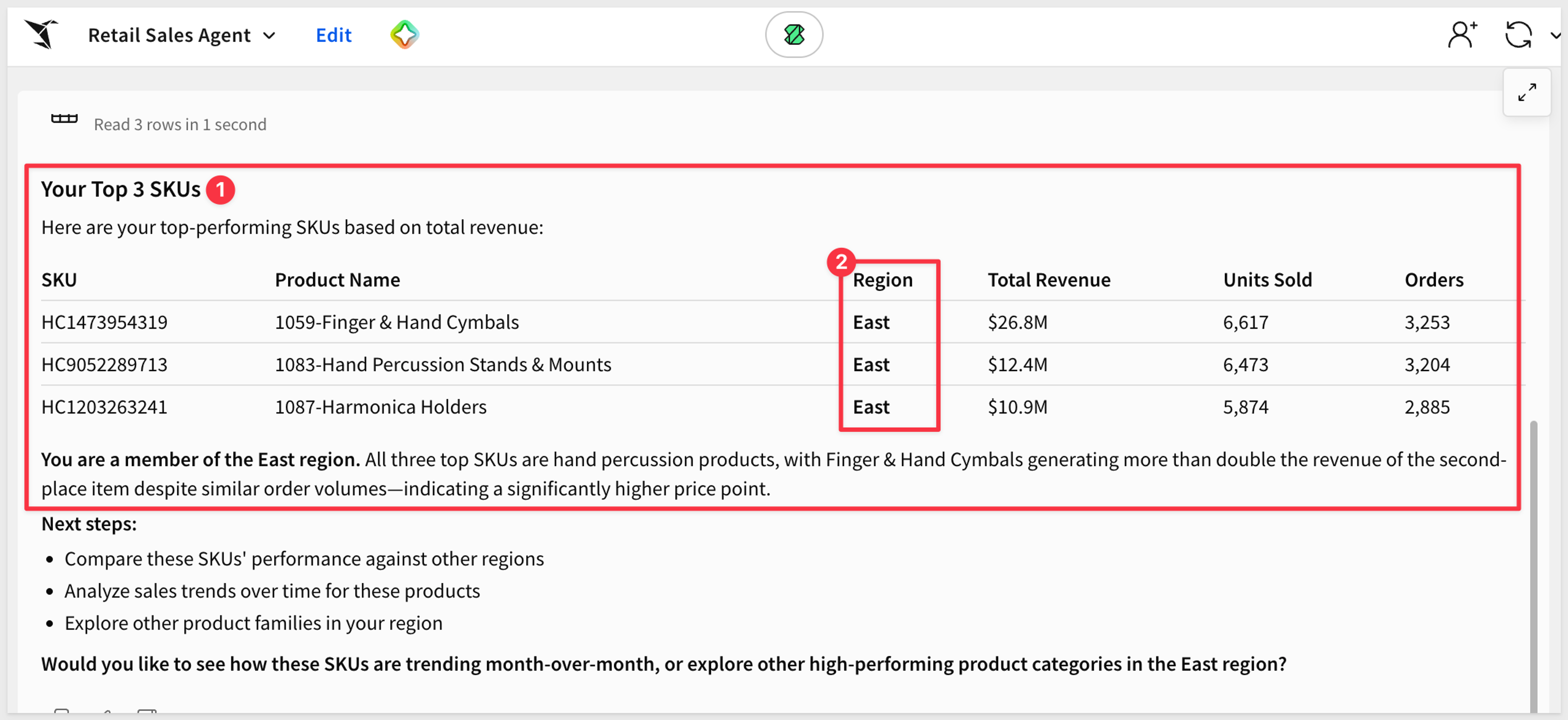Select SKU cell HC9052289713
1568x720 pixels.
(104, 364)
